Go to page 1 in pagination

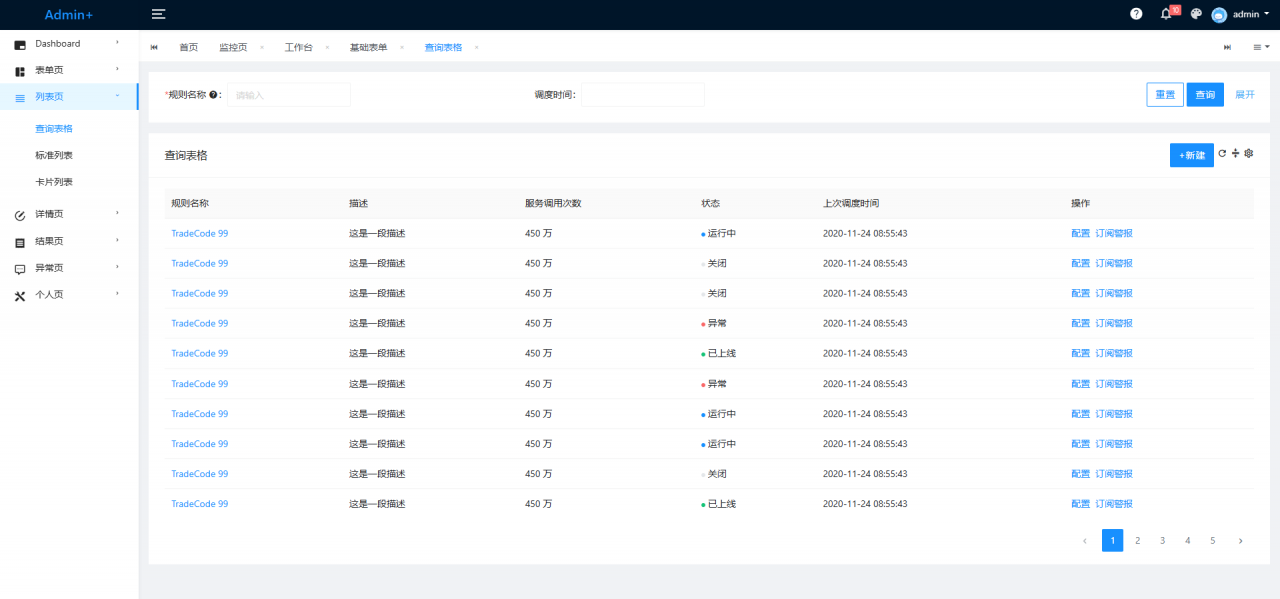pos(1112,541)
